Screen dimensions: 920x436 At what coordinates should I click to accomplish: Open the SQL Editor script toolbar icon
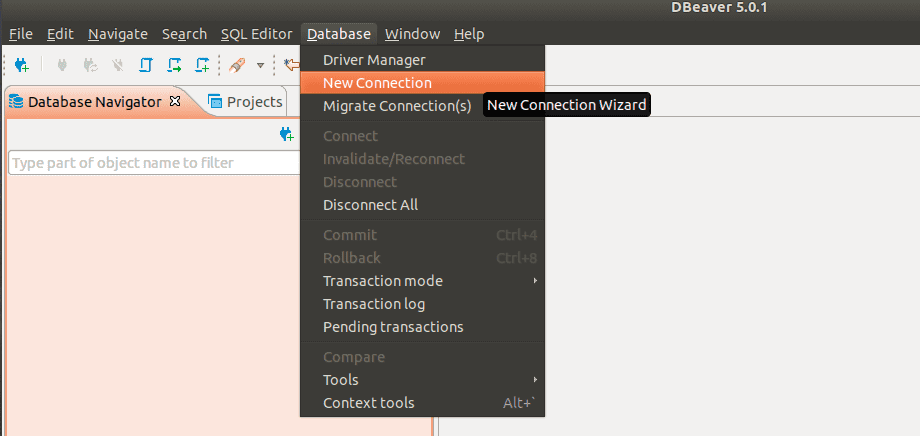146,65
